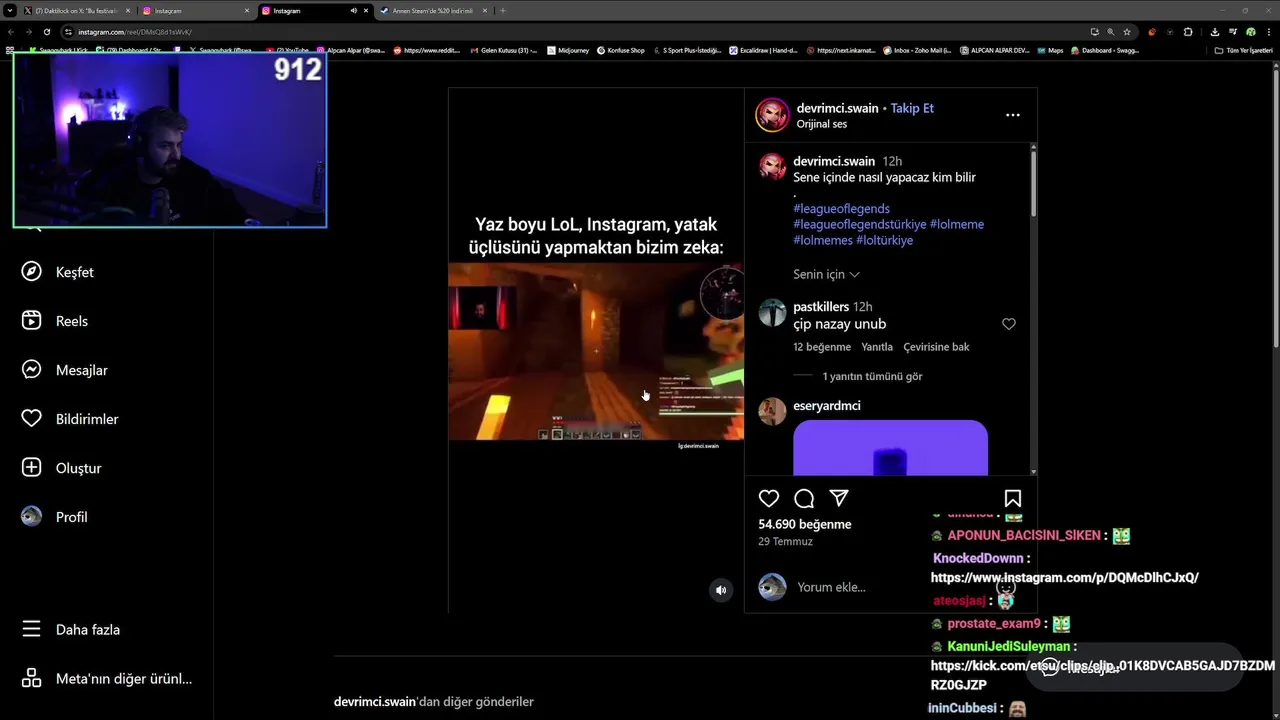Bookmark this page with star icon
This screenshot has width=1280, height=720.
coord(1127,31)
